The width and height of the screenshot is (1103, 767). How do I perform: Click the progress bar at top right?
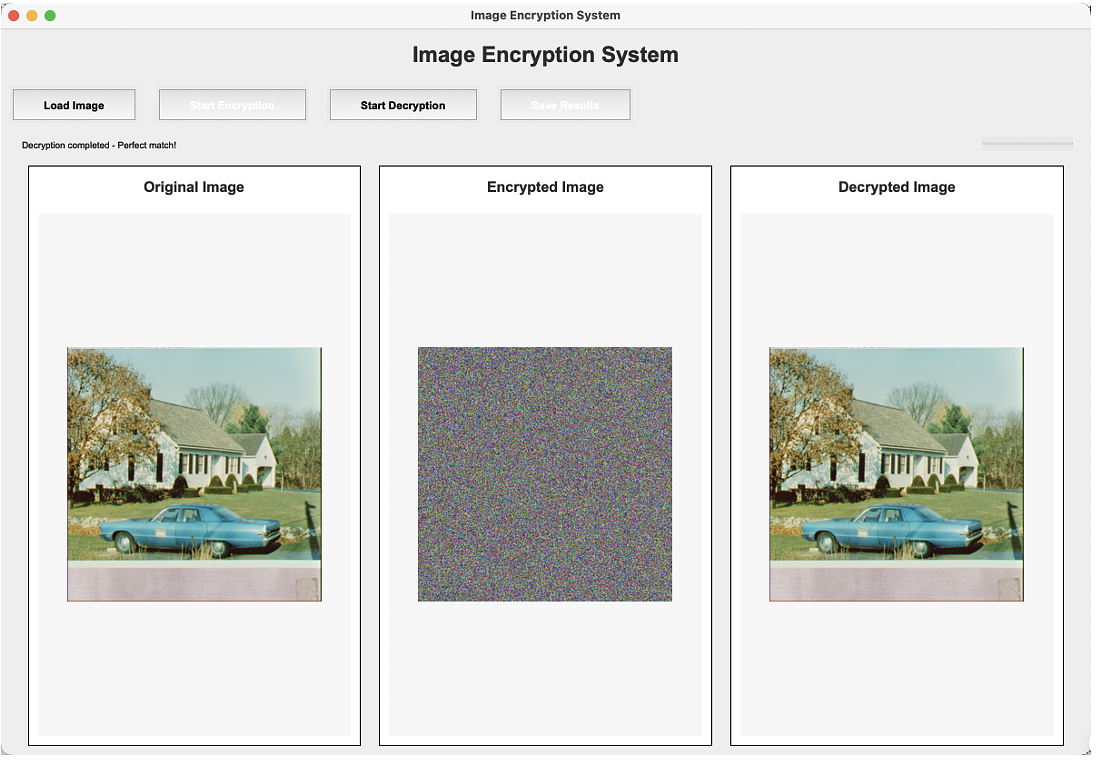pyautogui.click(x=1027, y=144)
